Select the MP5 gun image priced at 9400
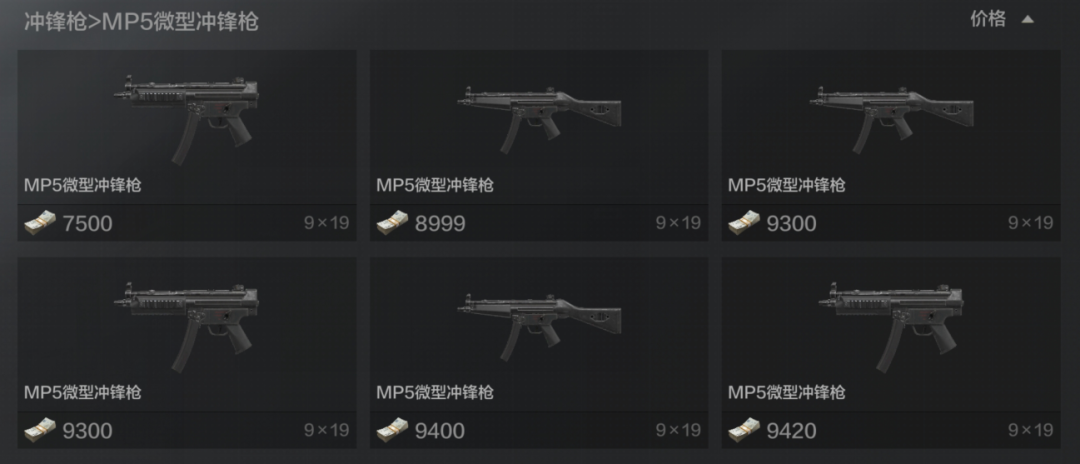Image resolution: width=1080 pixels, height=464 pixels. tap(539, 327)
